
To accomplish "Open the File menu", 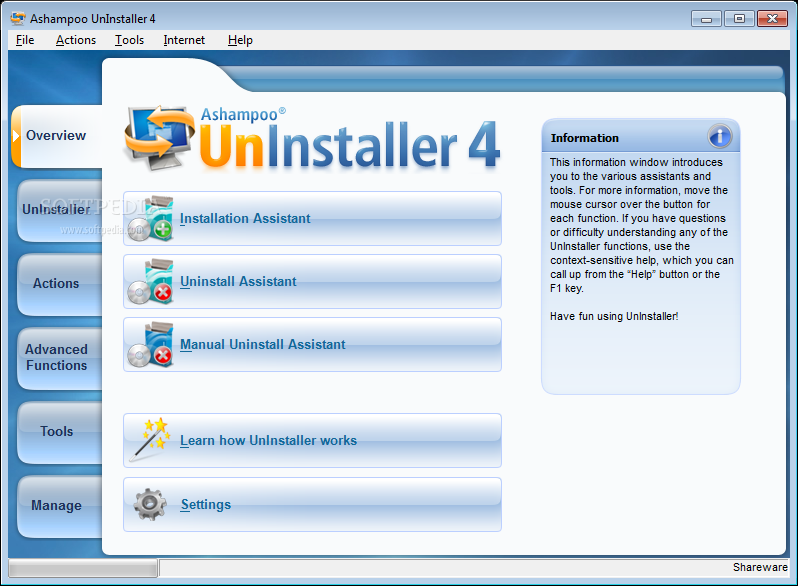I will [25, 40].
